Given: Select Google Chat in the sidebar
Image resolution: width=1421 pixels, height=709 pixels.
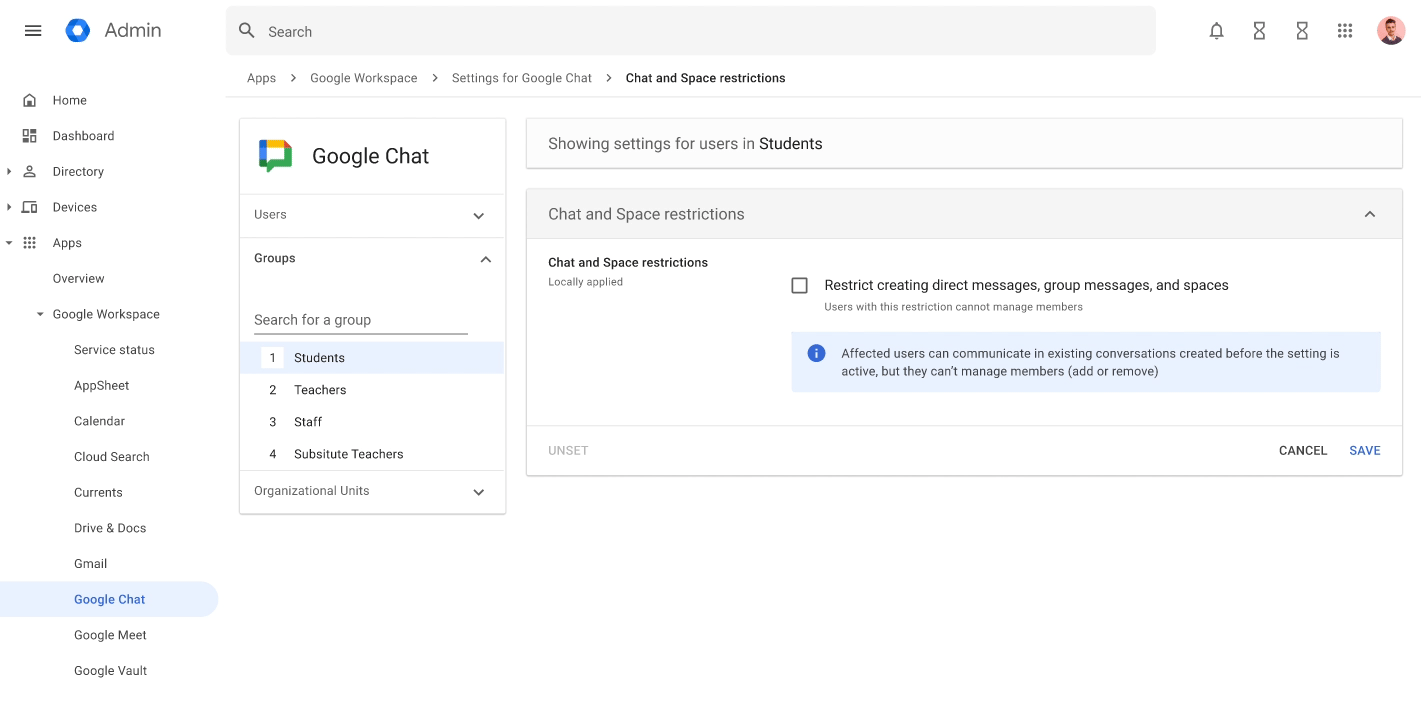Looking at the screenshot, I should pos(109,599).
